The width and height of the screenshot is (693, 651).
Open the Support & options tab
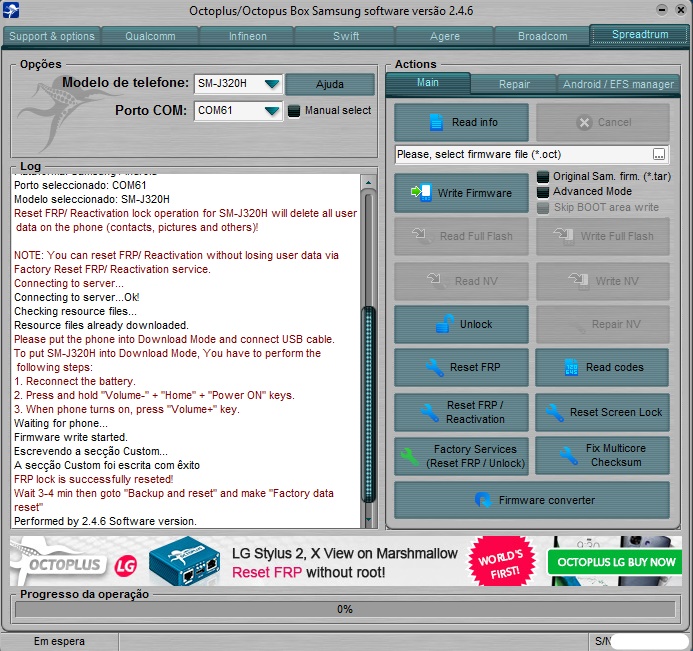pos(52,36)
